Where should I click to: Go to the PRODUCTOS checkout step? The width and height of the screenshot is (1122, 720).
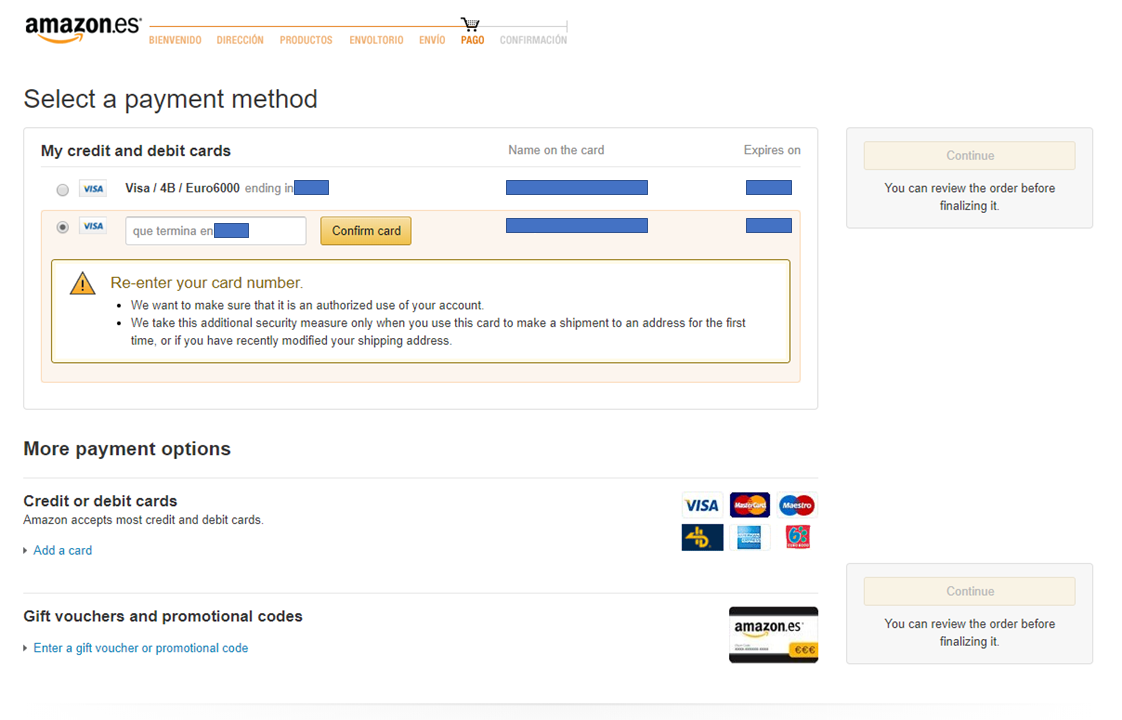click(306, 40)
